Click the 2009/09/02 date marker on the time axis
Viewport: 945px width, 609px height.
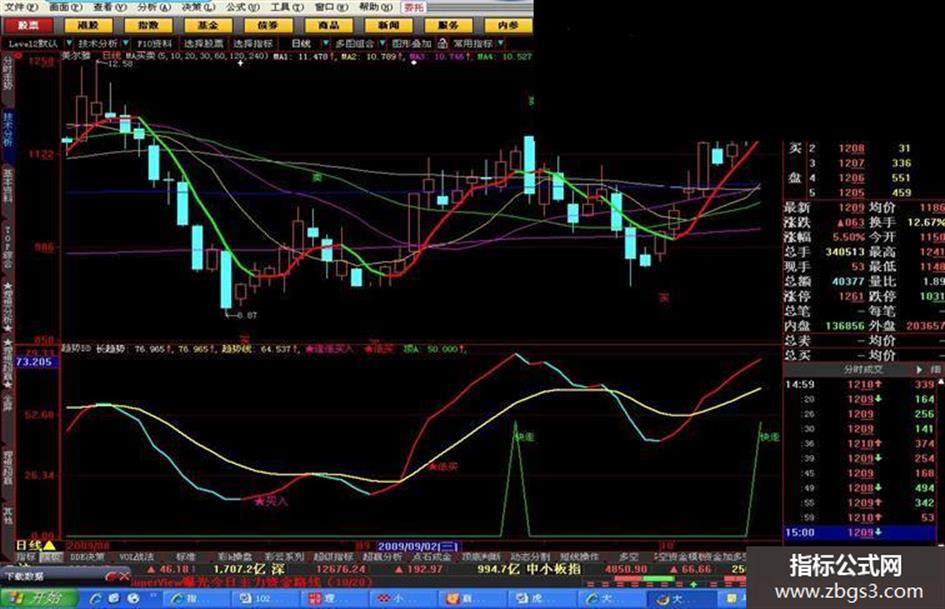pos(418,546)
